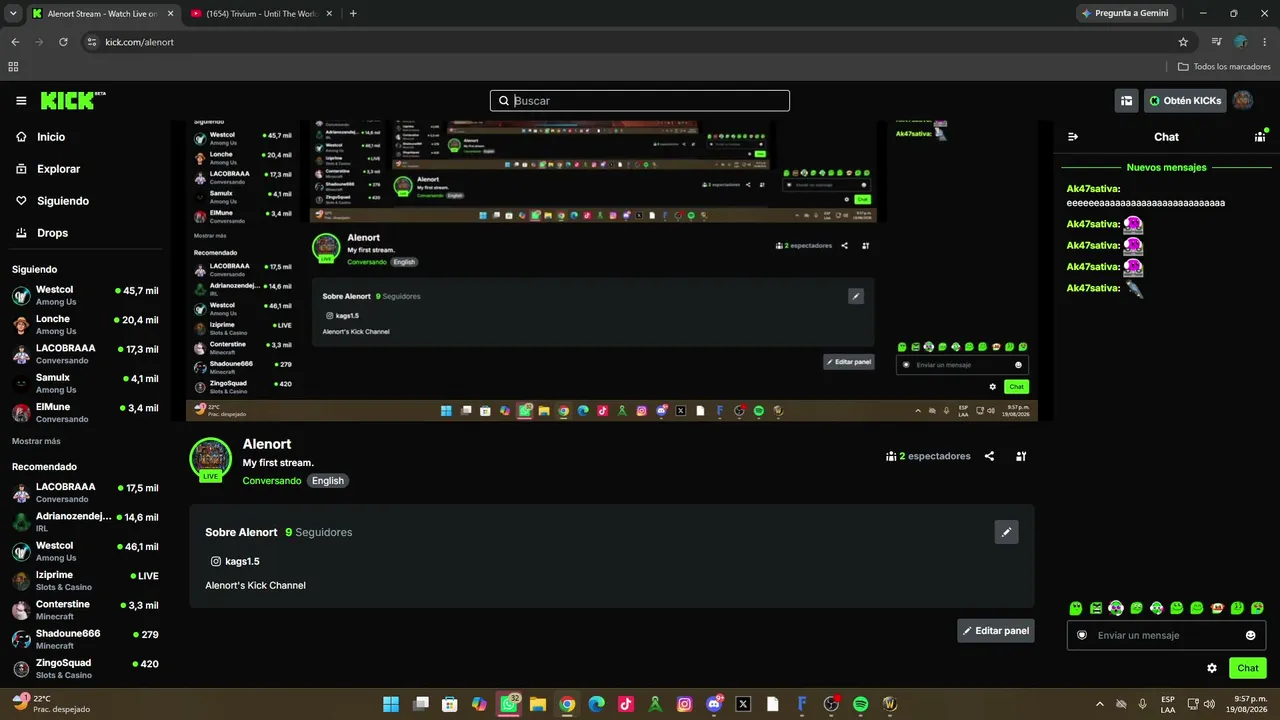The height and width of the screenshot is (720, 1280).
Task: Open TikTok from the taskbar
Action: [626, 704]
